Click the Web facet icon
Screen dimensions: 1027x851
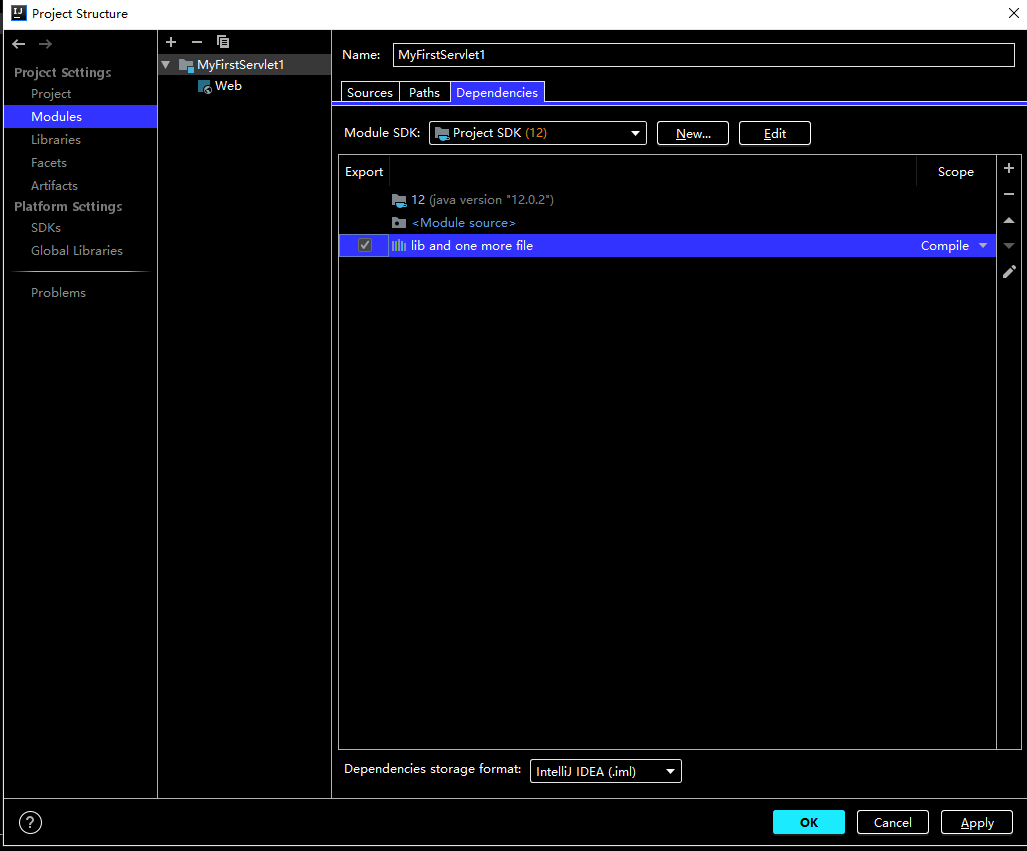point(204,86)
